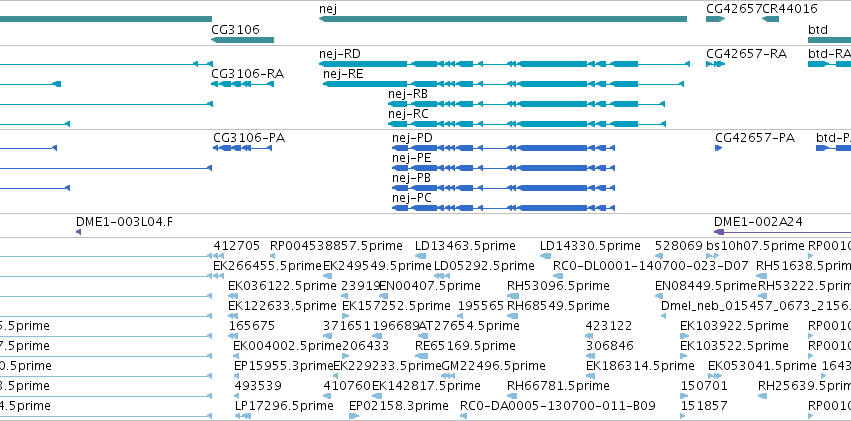
Task: Click the DME1-002A24 feature label
Action: pyautogui.click(x=758, y=221)
